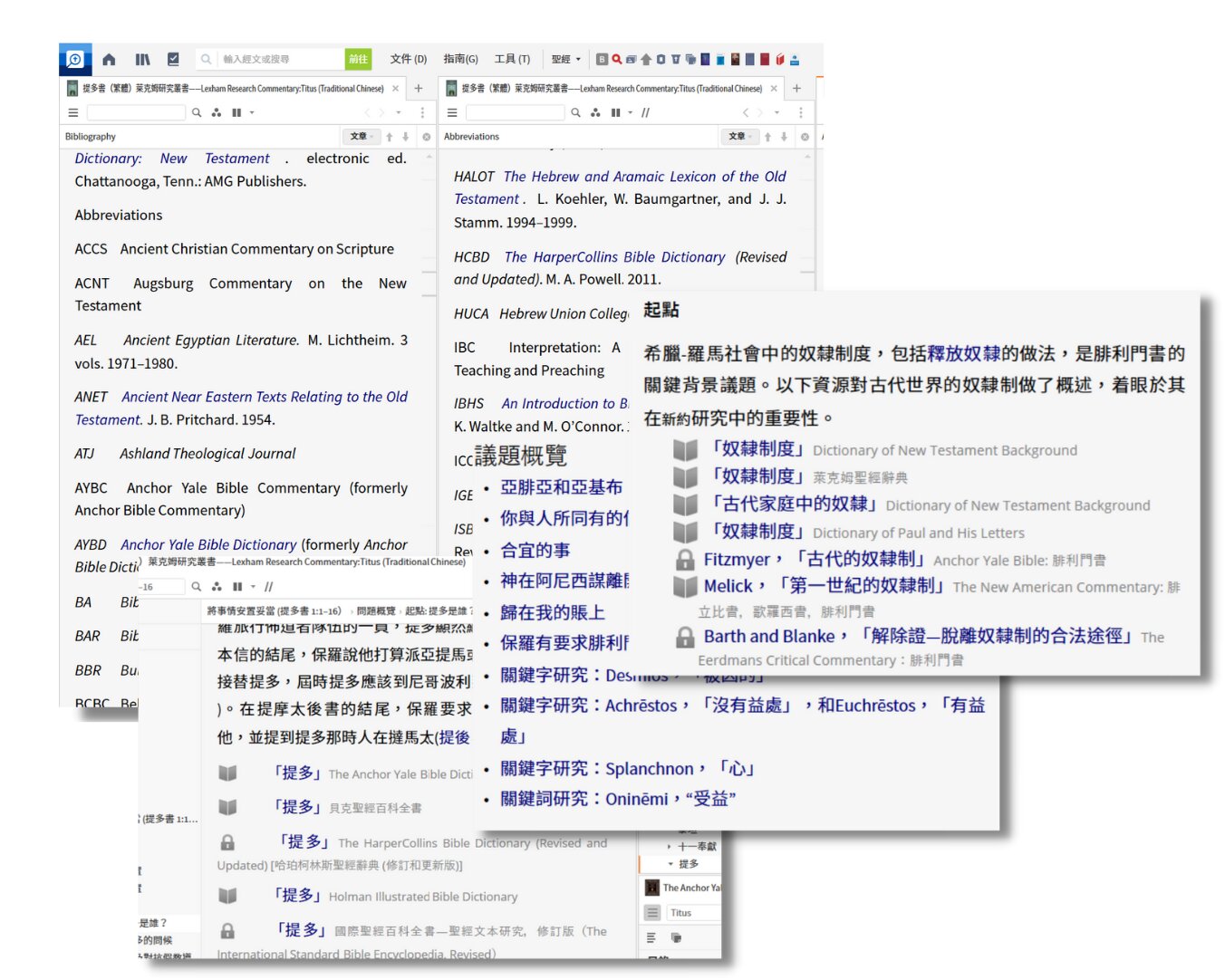Click the green 前往 button
The width and height of the screenshot is (1225, 980).
pyautogui.click(x=359, y=59)
